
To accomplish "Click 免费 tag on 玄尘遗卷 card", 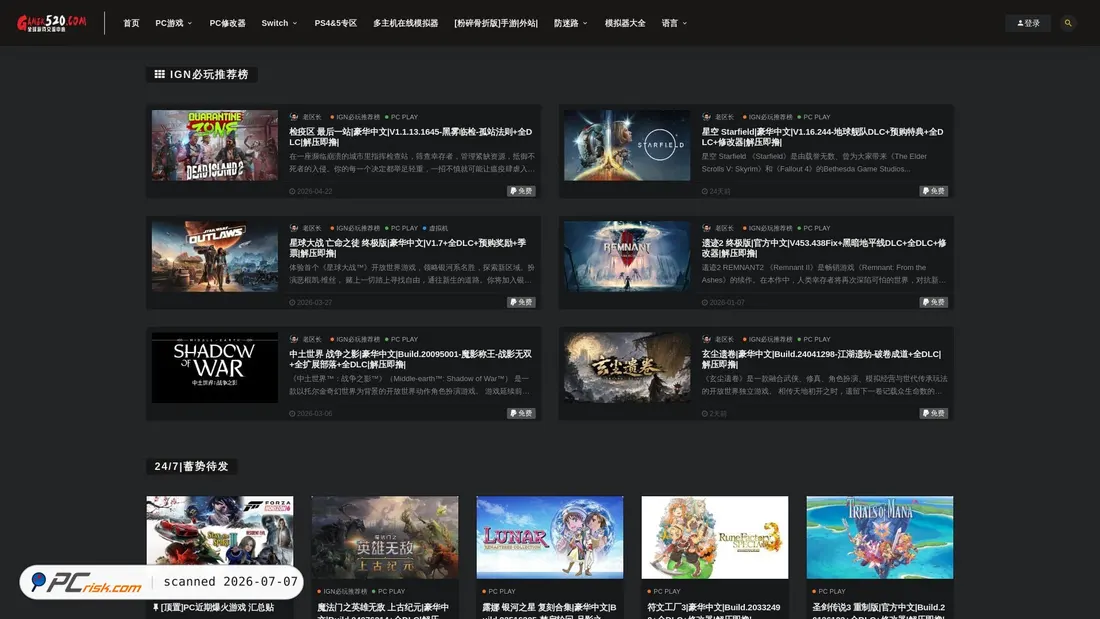I will coord(934,413).
